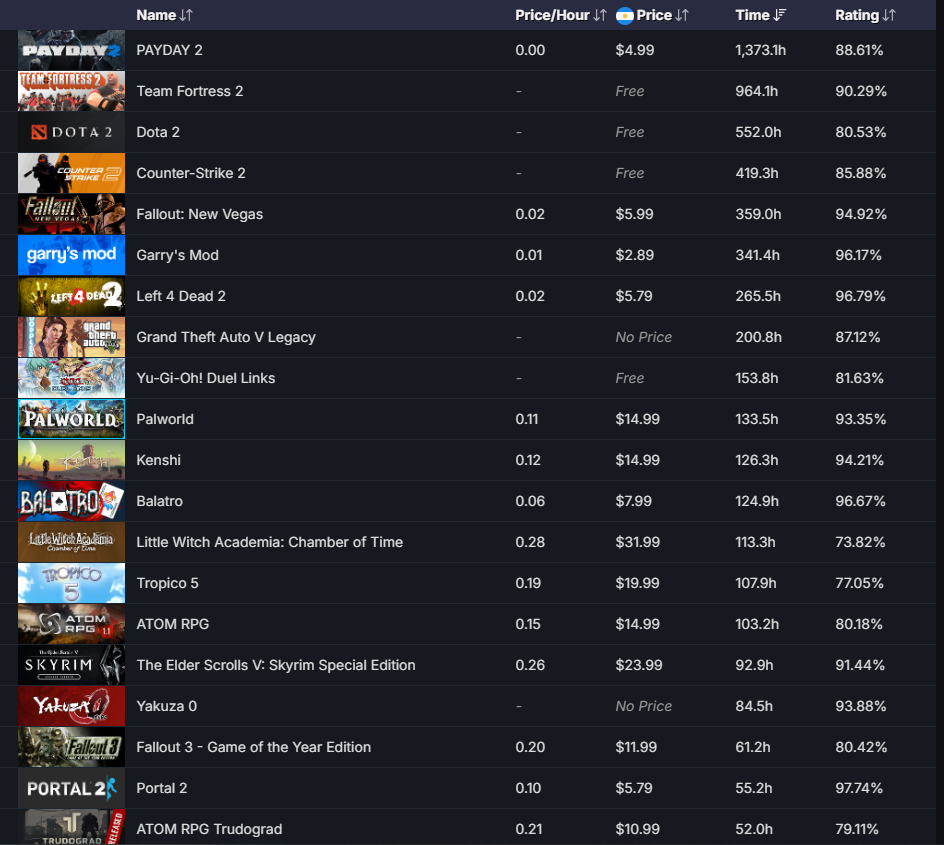The image size is (944, 845).
Task: Select the Yakuza 0 title
Action: (166, 705)
